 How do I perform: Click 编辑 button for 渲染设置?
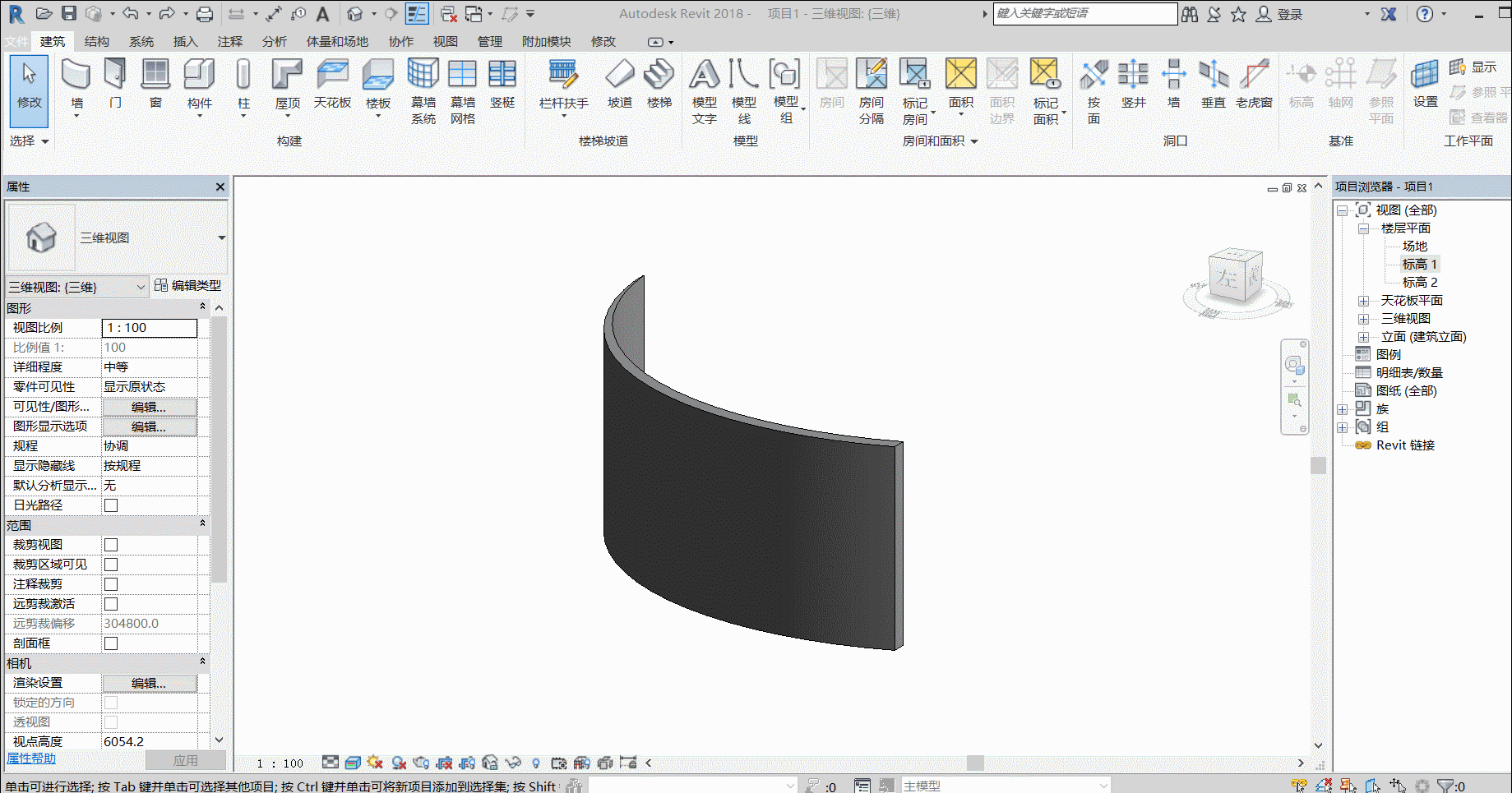coord(149,683)
